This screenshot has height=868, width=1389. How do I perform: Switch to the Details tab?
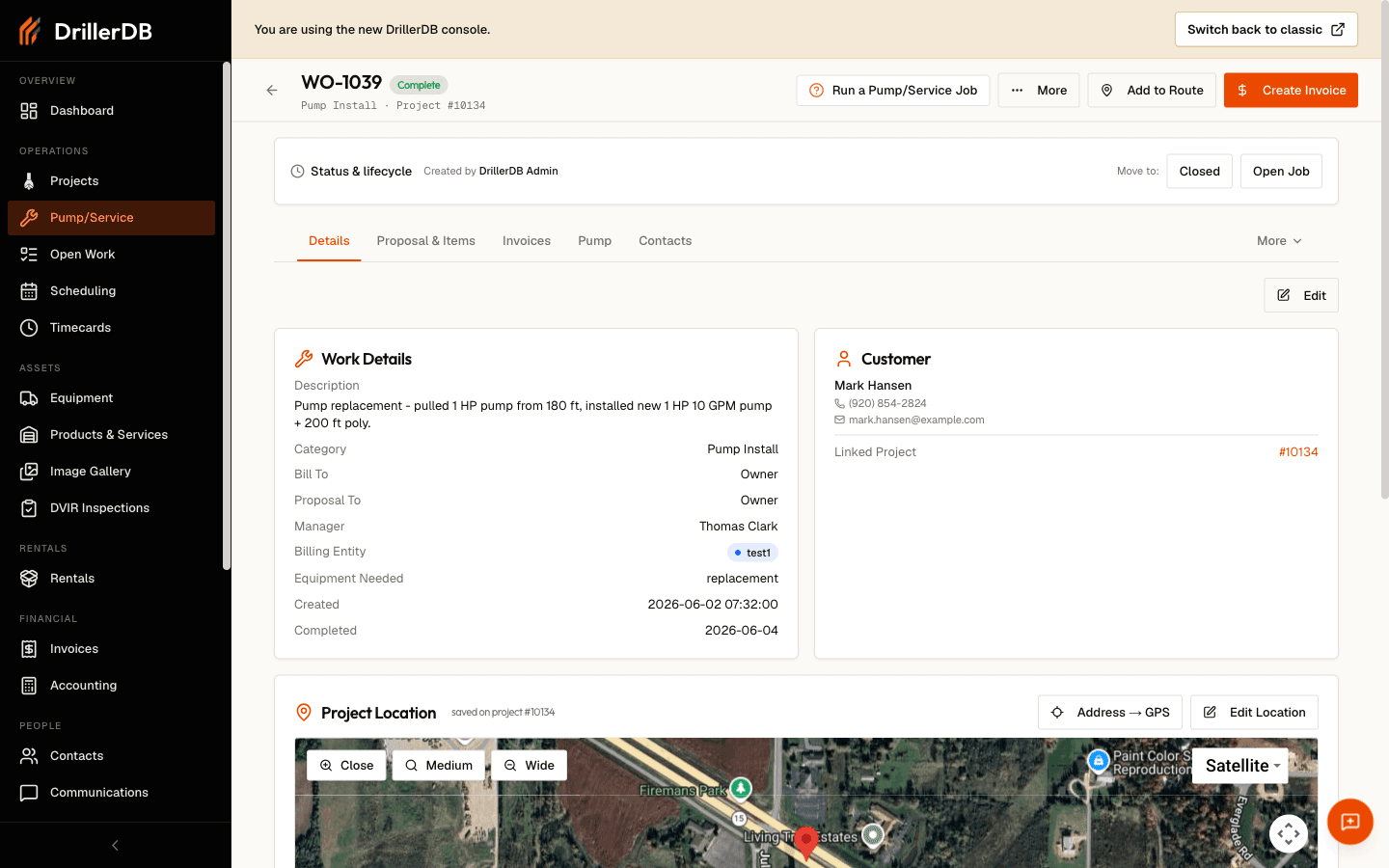(x=329, y=241)
